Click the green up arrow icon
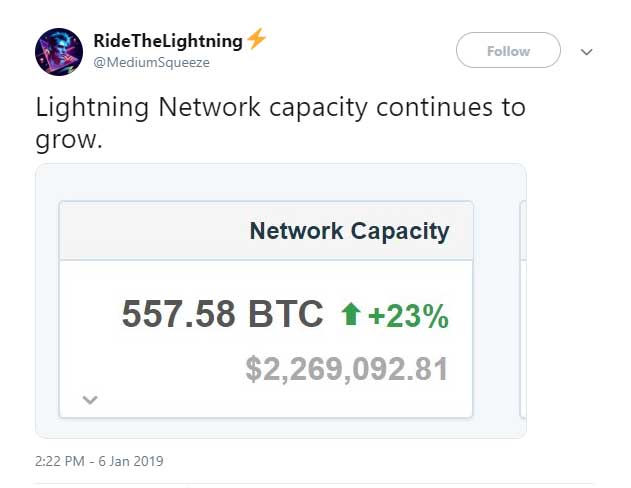Screen dimensions: 631x488 [350, 316]
